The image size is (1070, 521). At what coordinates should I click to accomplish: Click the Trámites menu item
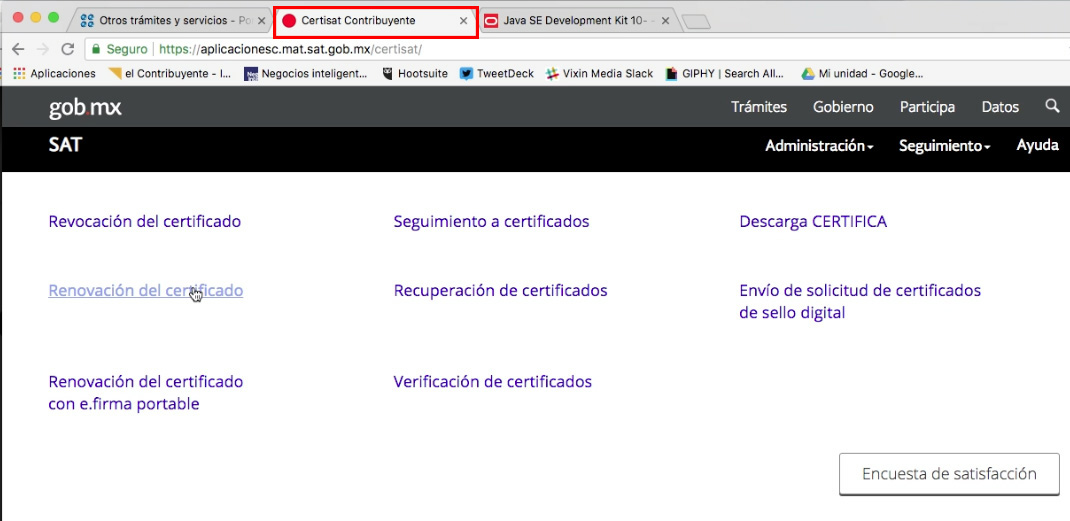[x=759, y=107]
